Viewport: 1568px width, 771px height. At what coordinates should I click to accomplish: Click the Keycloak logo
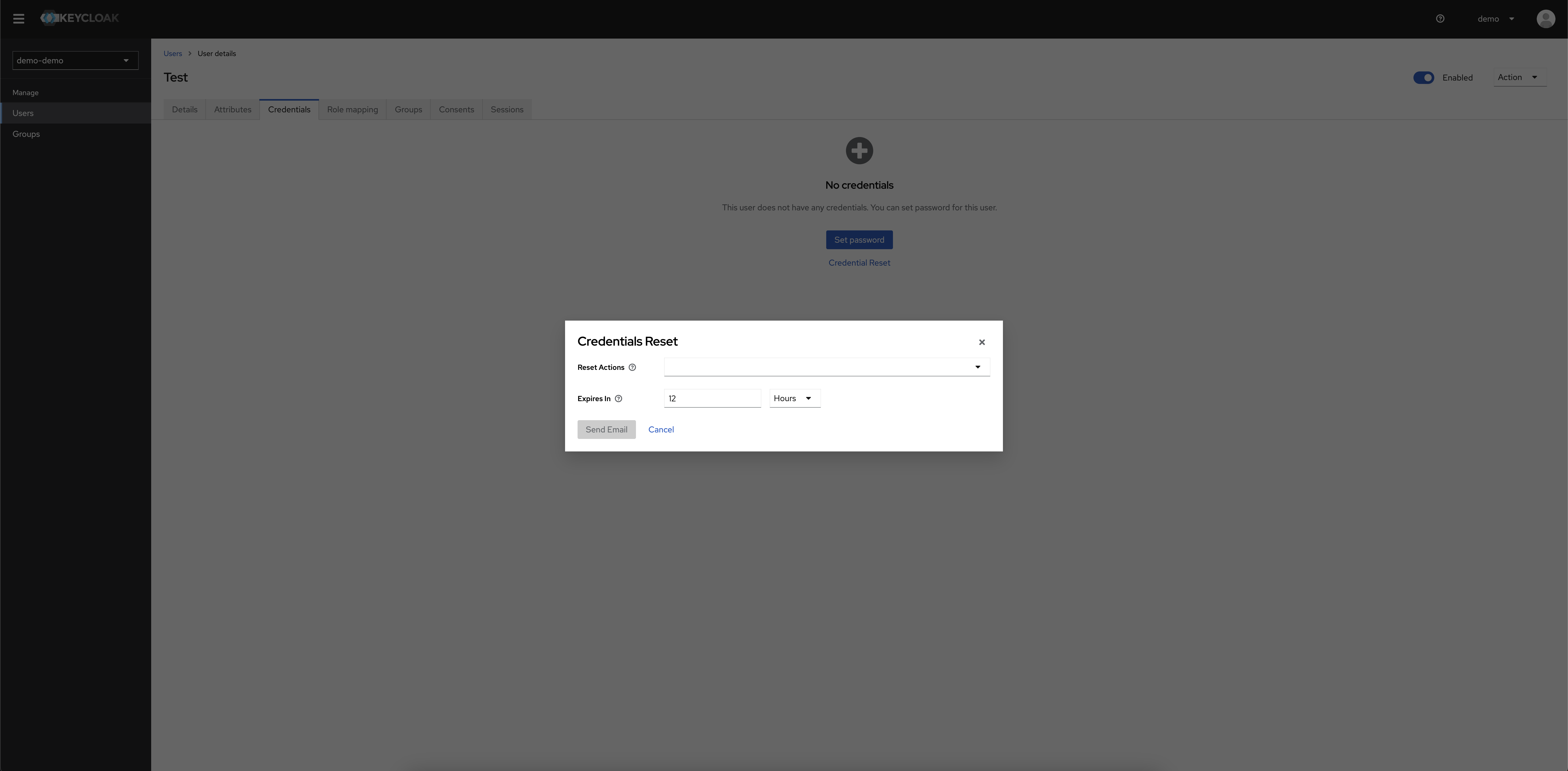pyautogui.click(x=80, y=18)
